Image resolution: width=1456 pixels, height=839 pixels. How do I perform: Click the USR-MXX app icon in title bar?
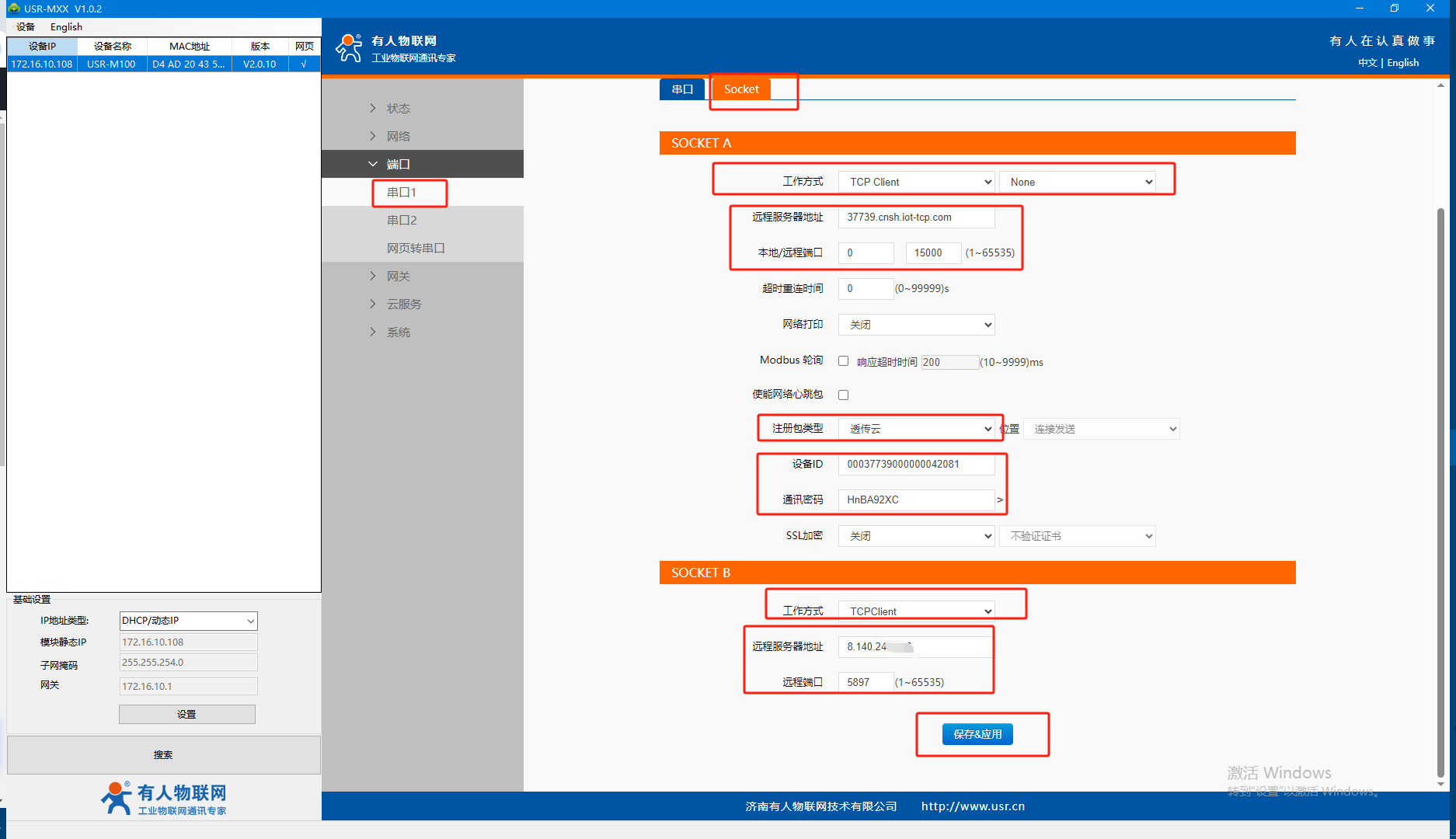[13, 9]
